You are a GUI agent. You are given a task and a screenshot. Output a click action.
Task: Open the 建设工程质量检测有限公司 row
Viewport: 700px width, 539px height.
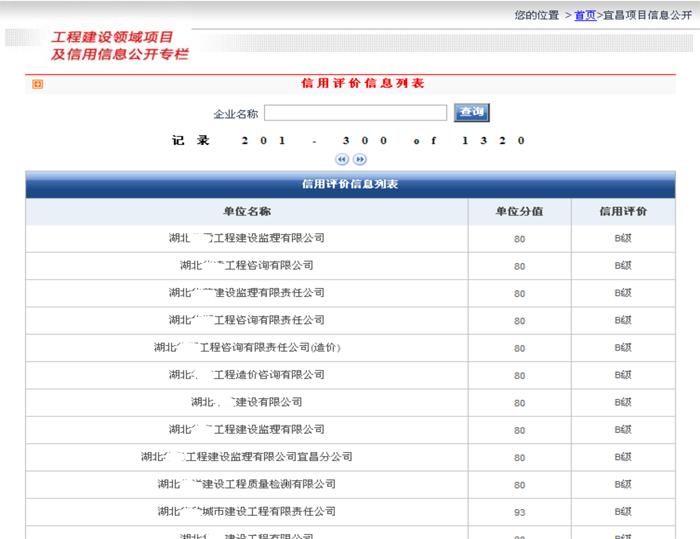coord(246,484)
